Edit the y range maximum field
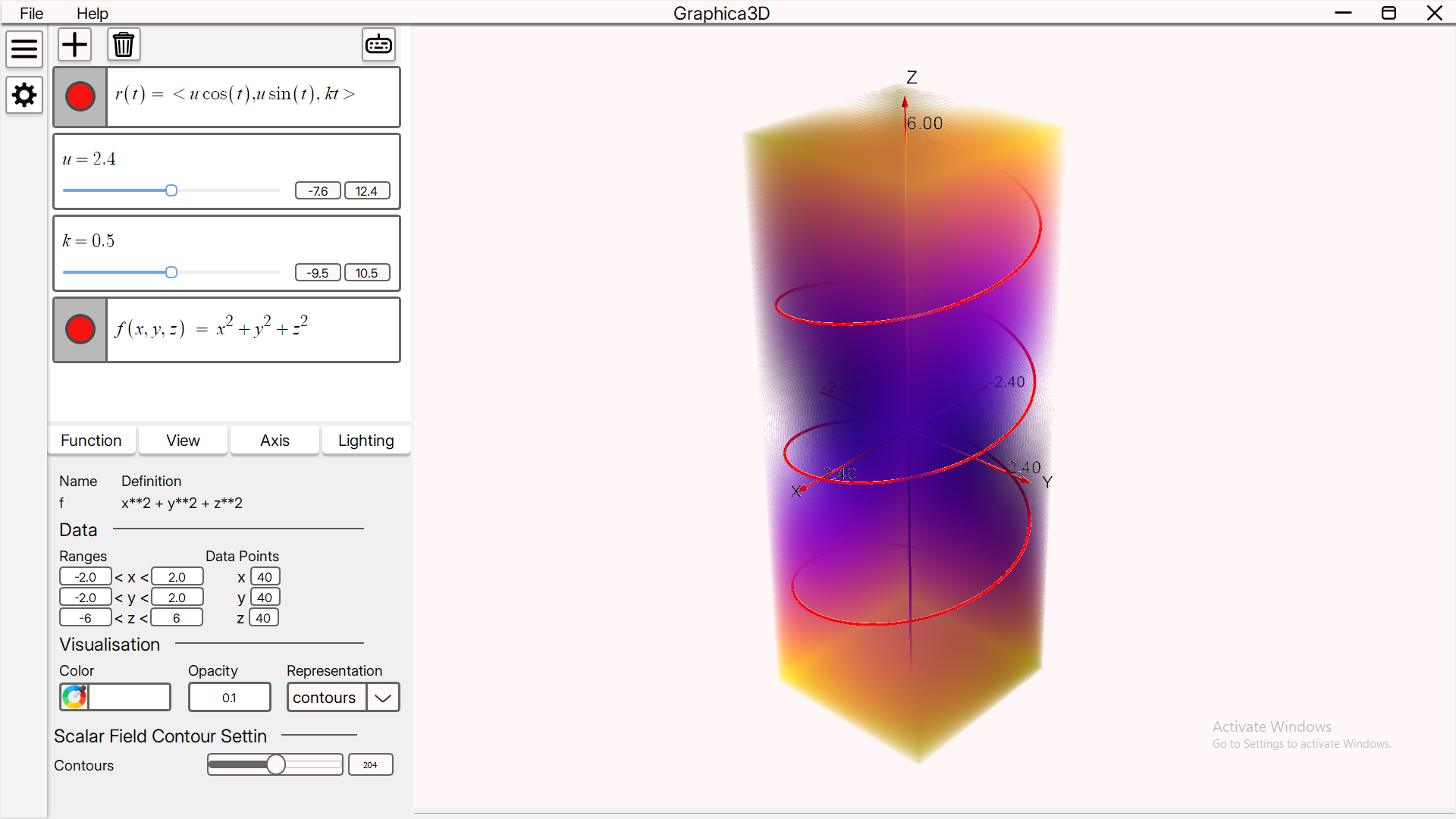The image size is (1456, 819). click(x=177, y=598)
